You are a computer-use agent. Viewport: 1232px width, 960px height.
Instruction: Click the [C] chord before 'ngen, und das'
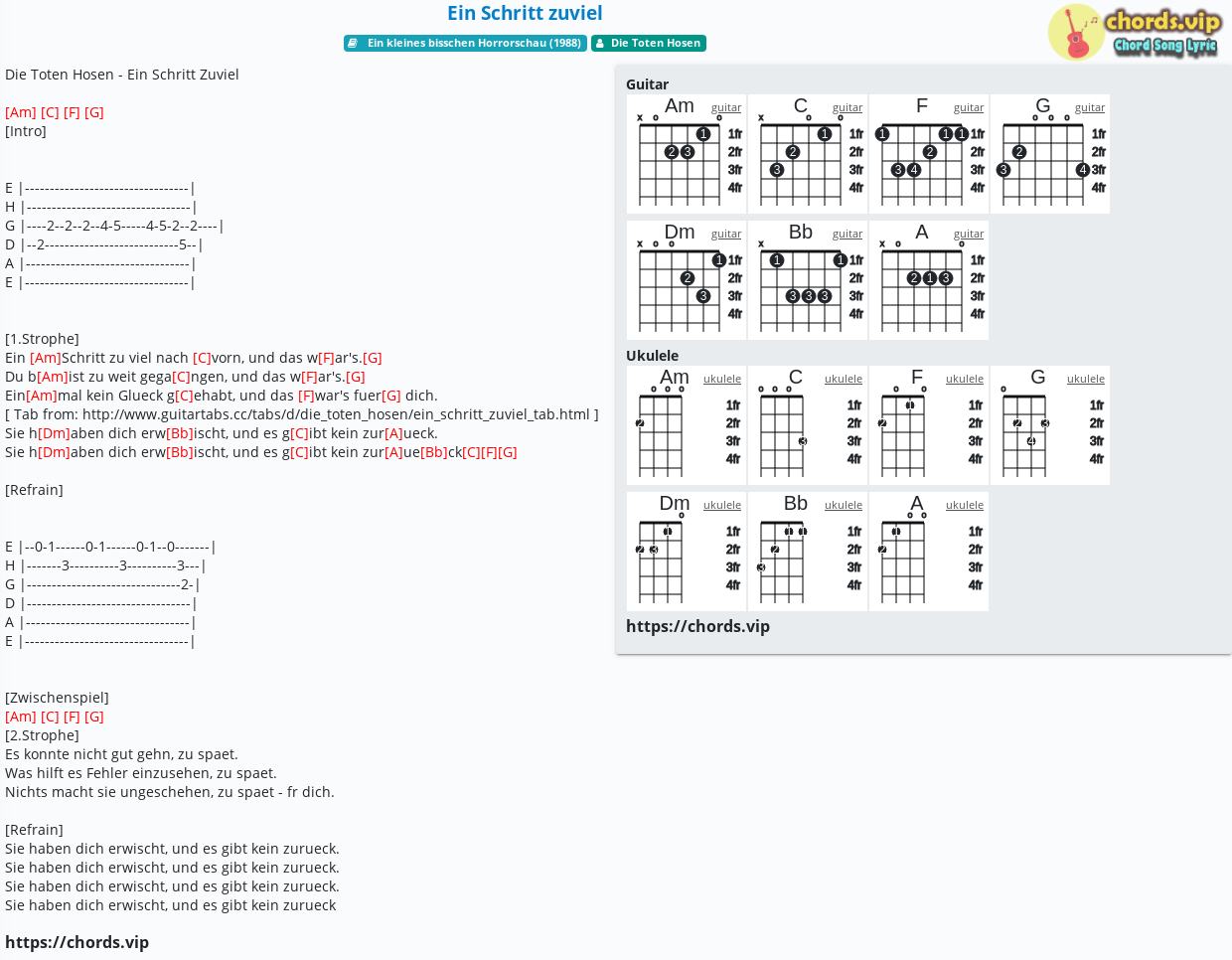click(x=182, y=377)
